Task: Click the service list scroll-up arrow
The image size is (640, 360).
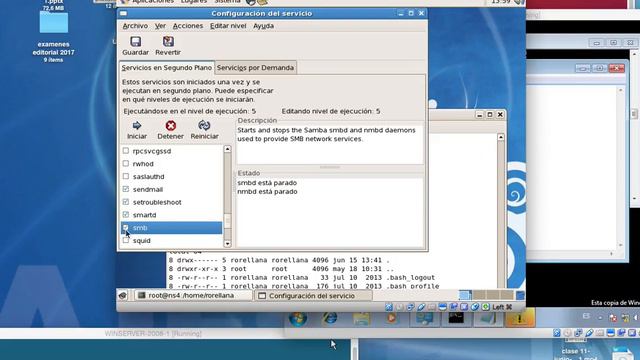Action: 227,149
